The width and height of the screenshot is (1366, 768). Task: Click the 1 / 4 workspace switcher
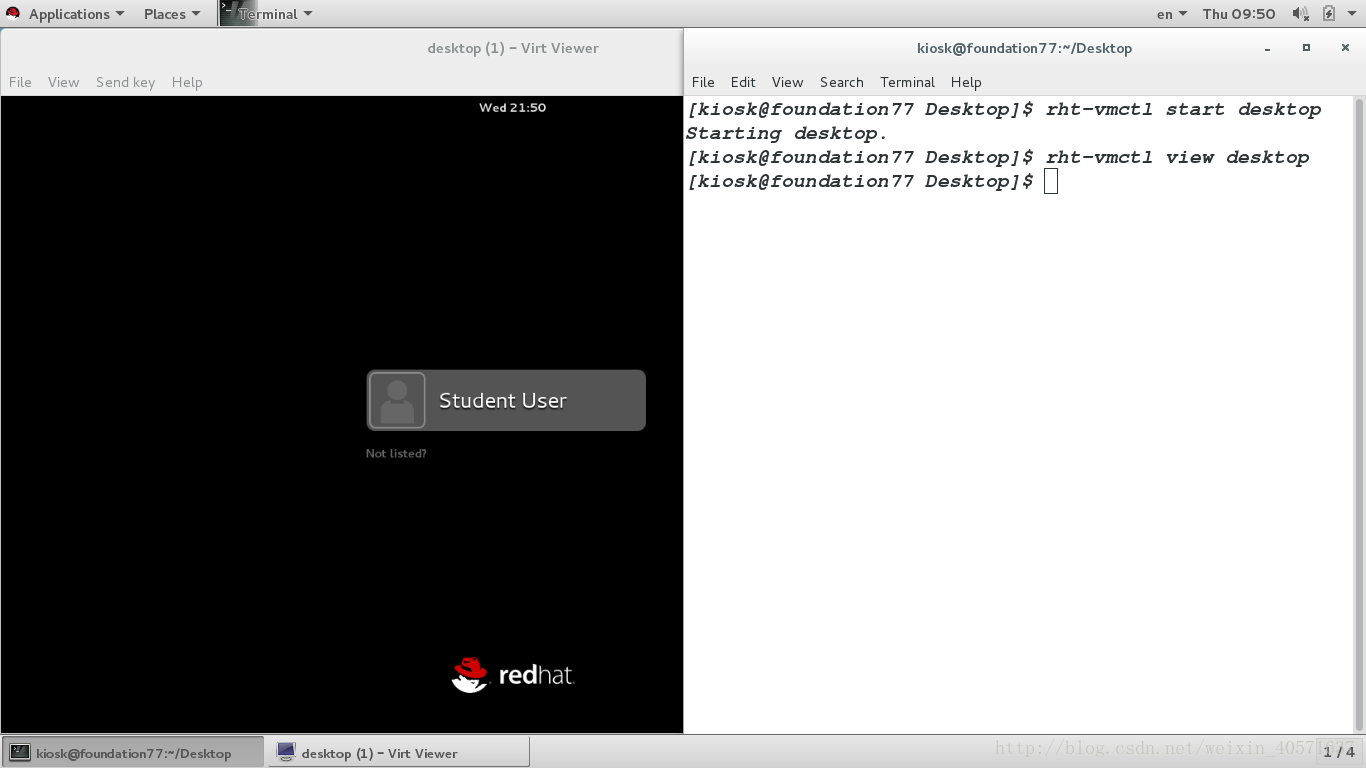point(1338,752)
